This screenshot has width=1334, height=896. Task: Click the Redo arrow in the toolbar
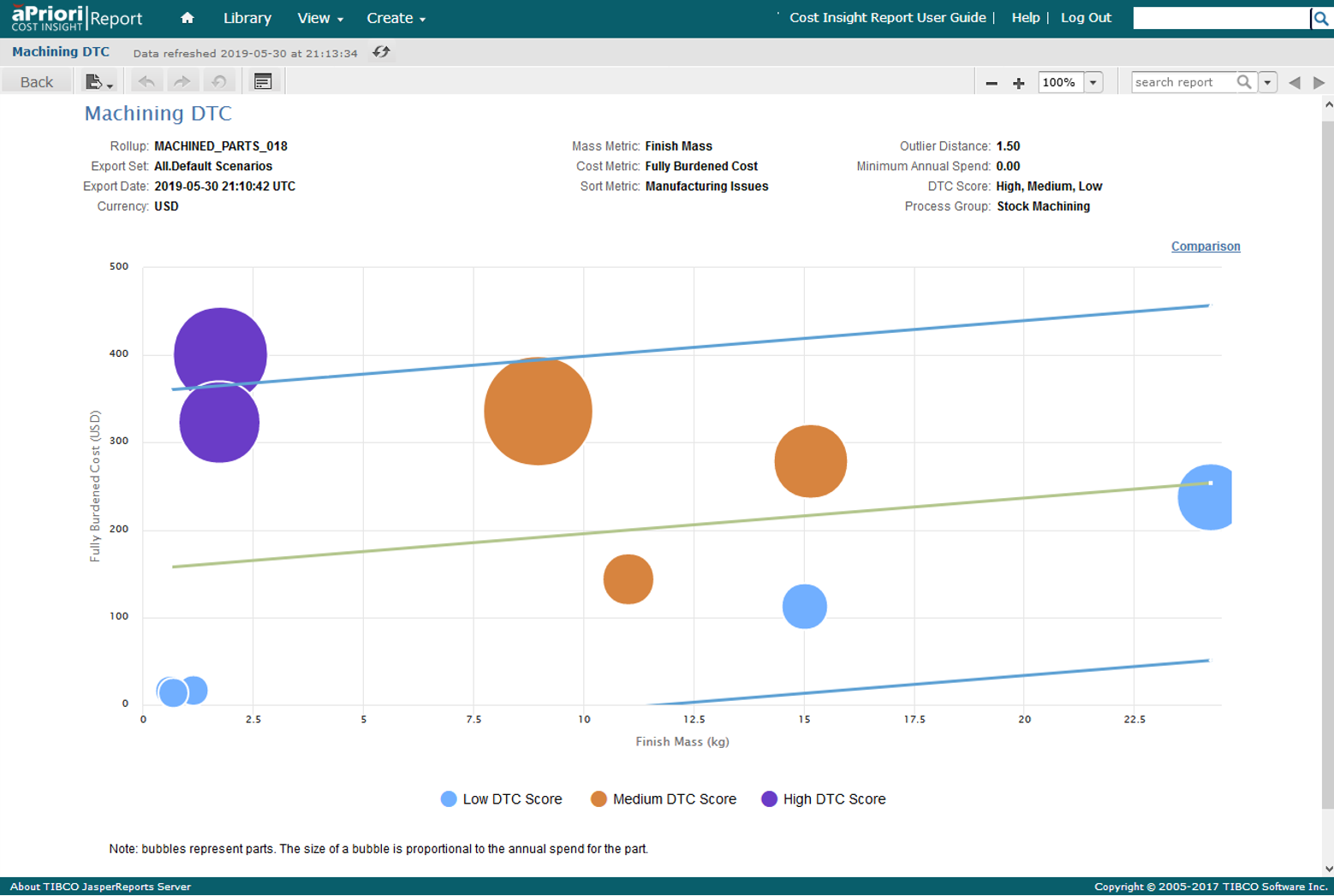[x=182, y=82]
